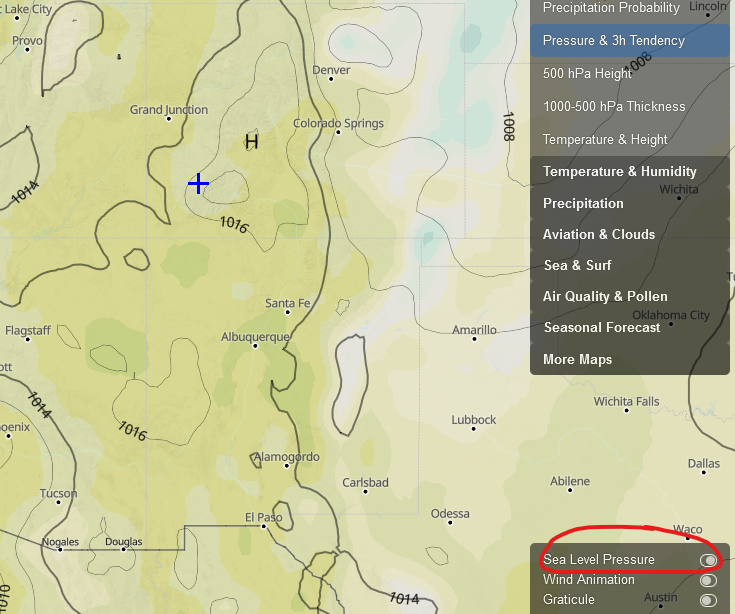
Task: Turn on the Graticule toggle
Action: pyautogui.click(x=708, y=600)
